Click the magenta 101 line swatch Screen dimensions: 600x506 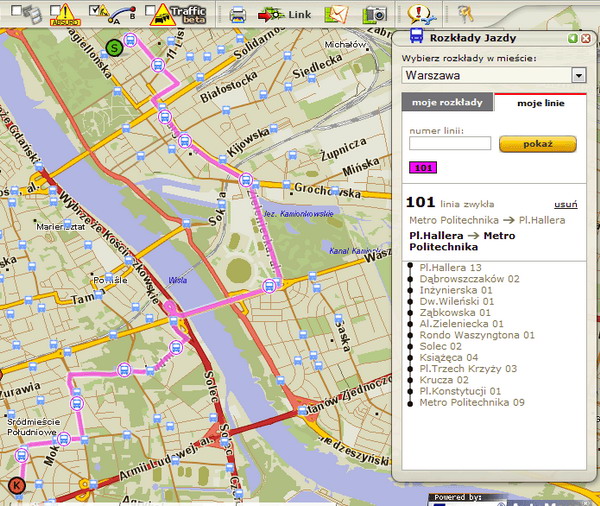pos(423,168)
